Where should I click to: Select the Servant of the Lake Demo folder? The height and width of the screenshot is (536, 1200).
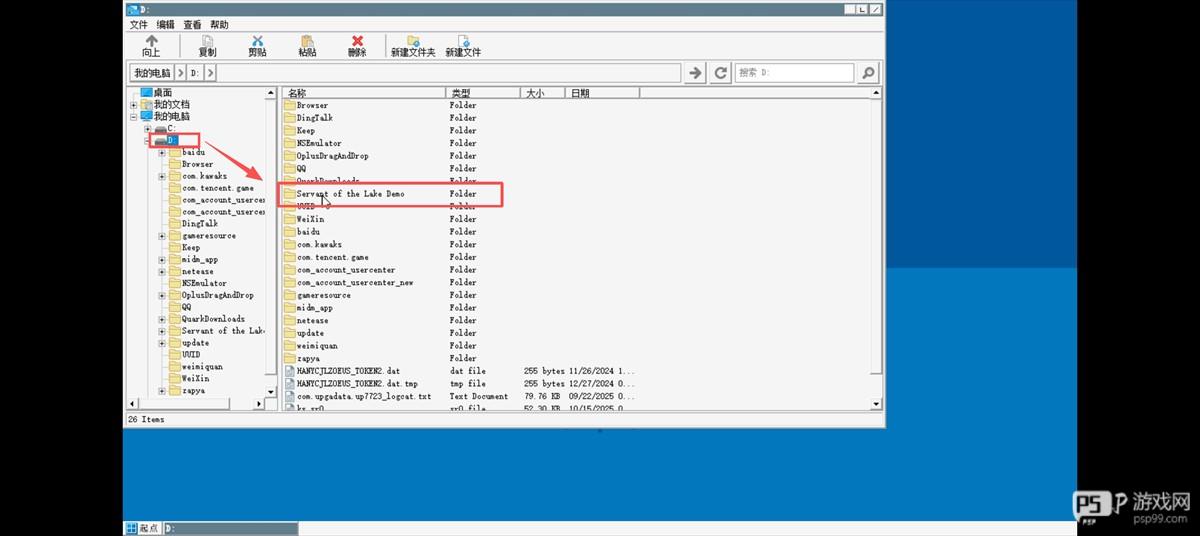[350, 194]
